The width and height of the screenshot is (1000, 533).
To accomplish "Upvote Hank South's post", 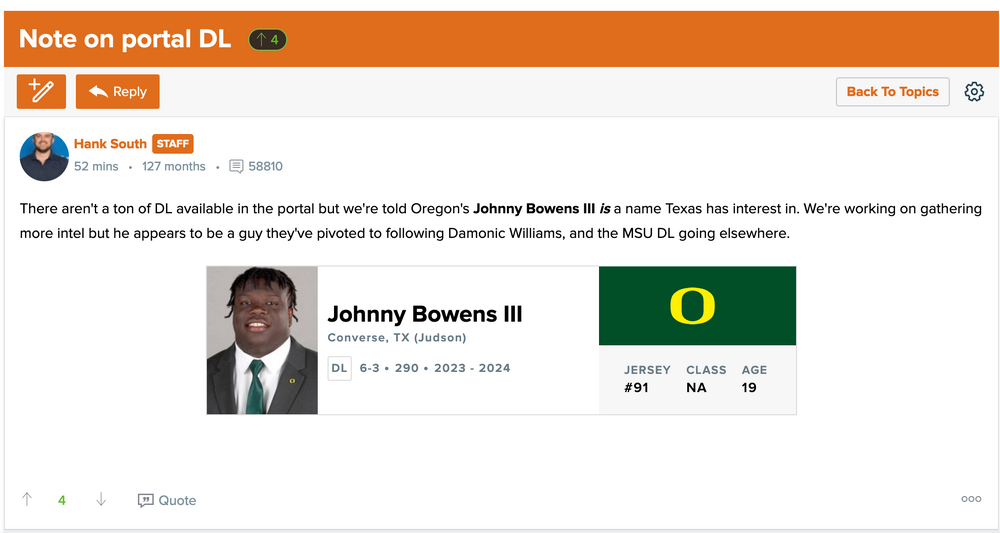I will (27, 499).
